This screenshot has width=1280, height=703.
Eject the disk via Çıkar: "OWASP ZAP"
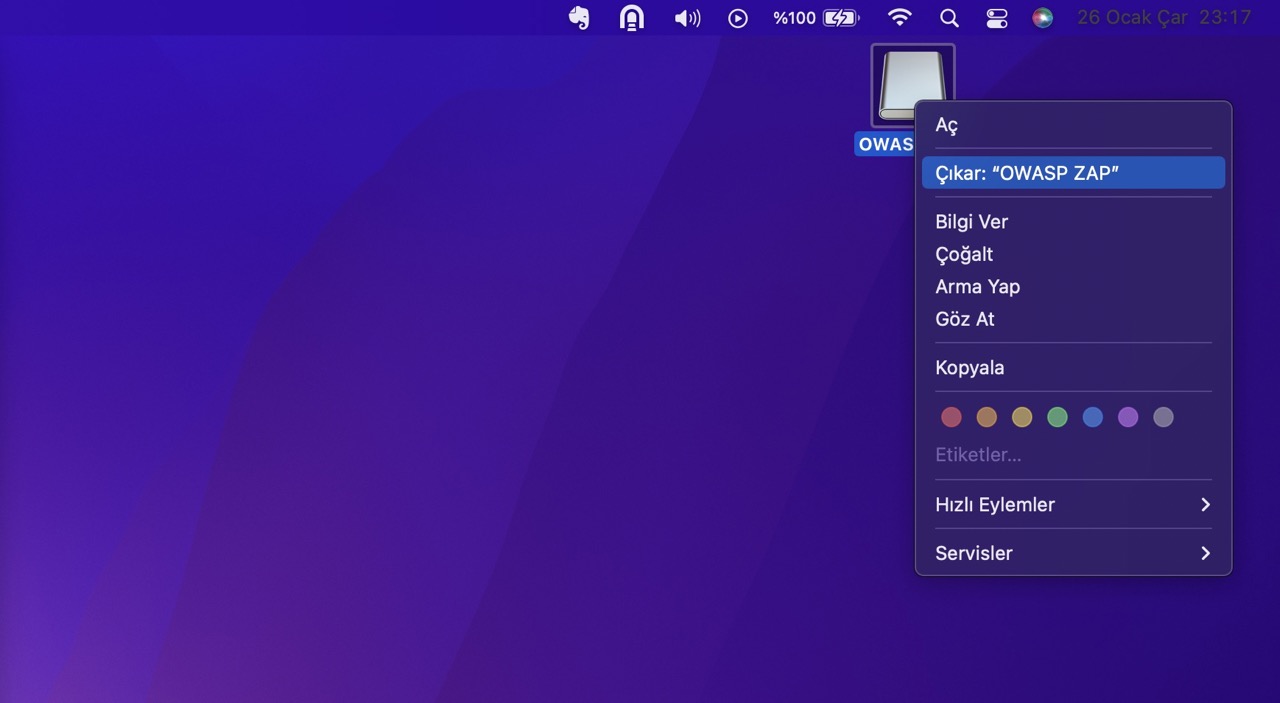coord(1074,173)
